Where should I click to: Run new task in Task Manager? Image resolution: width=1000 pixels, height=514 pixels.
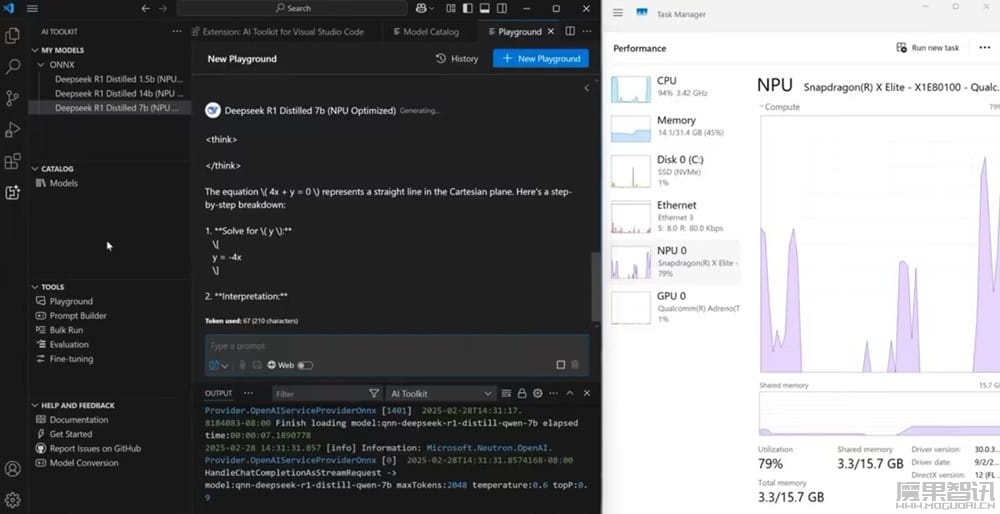click(928, 48)
